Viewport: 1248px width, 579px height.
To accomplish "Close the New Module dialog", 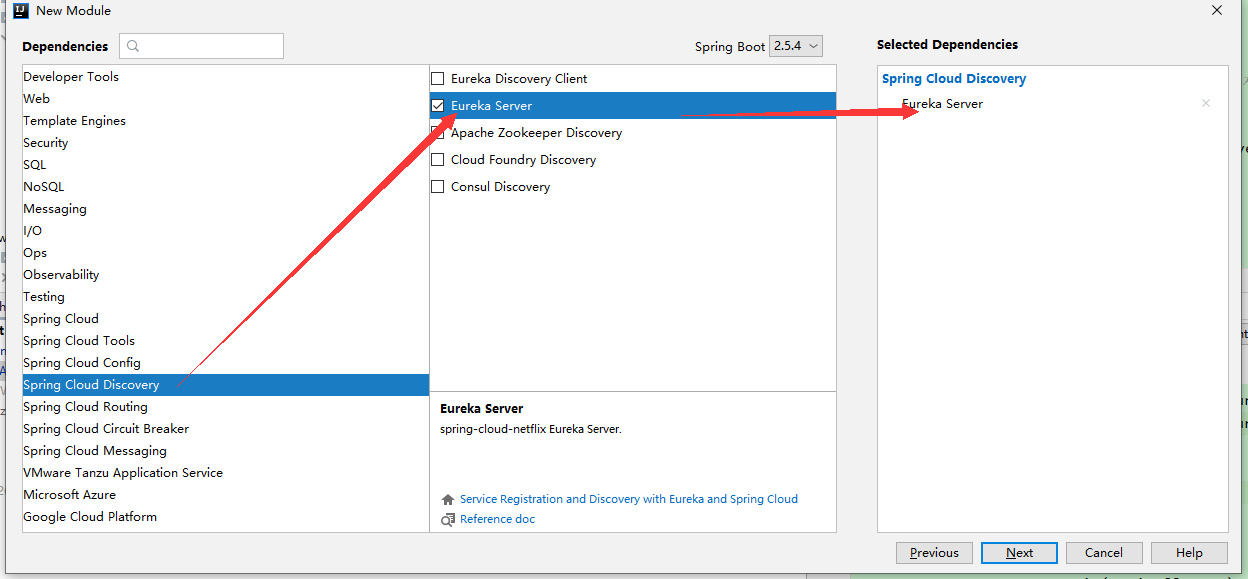I will 1217,11.
